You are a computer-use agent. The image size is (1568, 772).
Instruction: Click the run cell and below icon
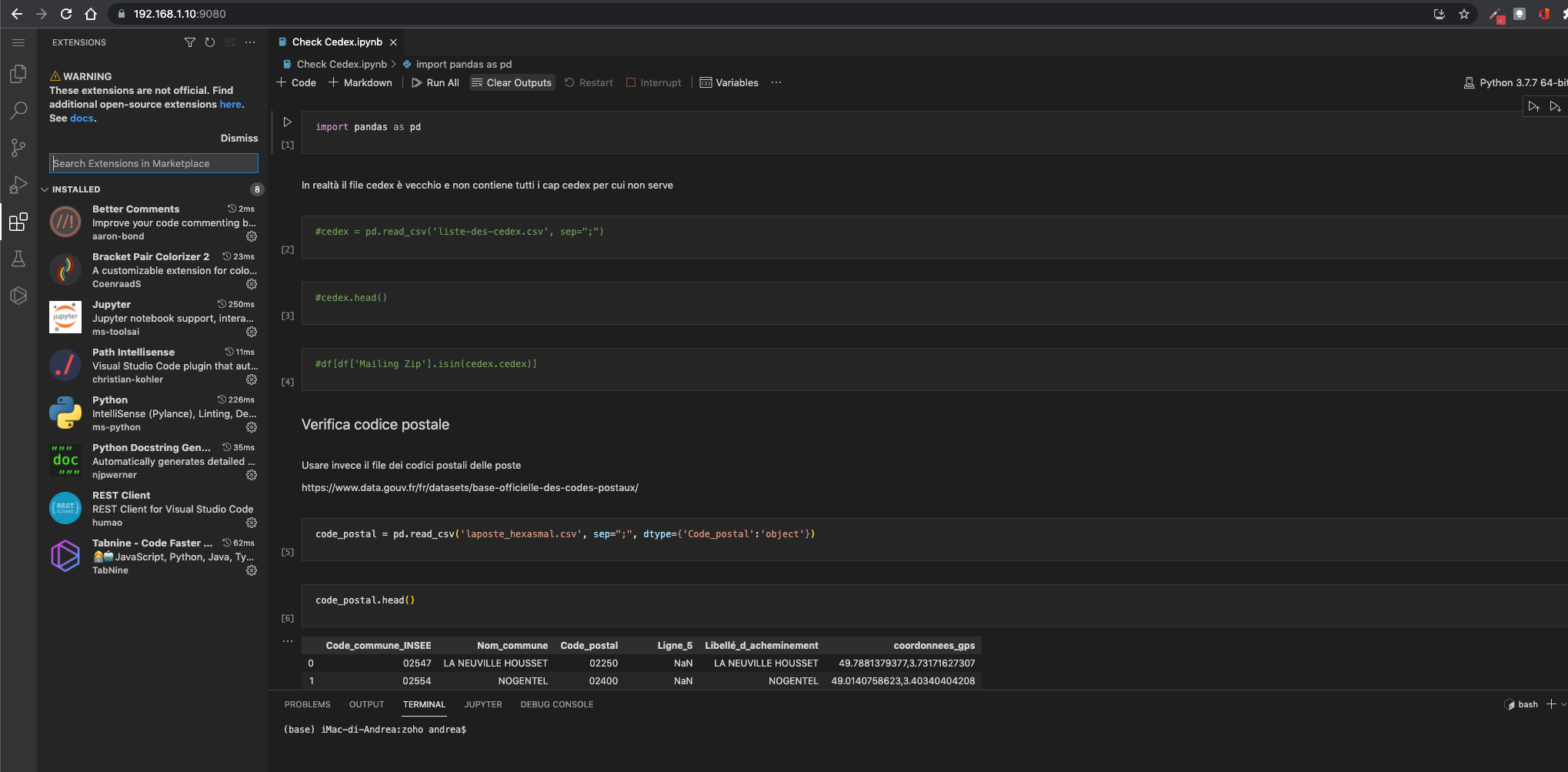pos(1556,106)
